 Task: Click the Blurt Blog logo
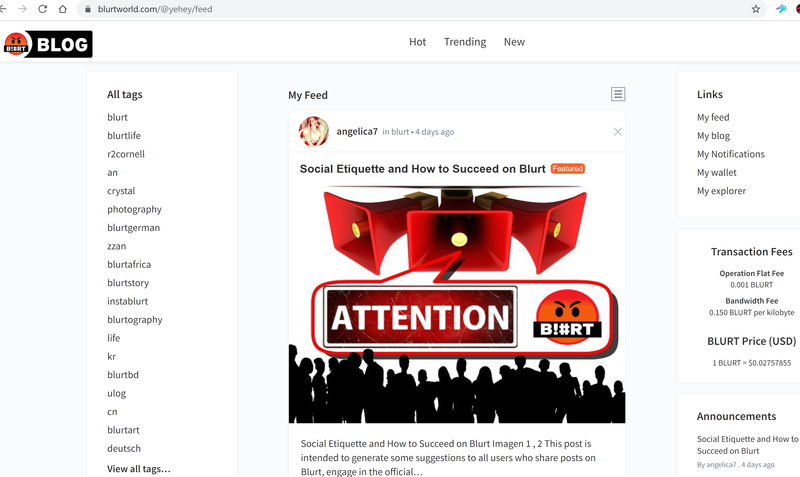[x=48, y=43]
